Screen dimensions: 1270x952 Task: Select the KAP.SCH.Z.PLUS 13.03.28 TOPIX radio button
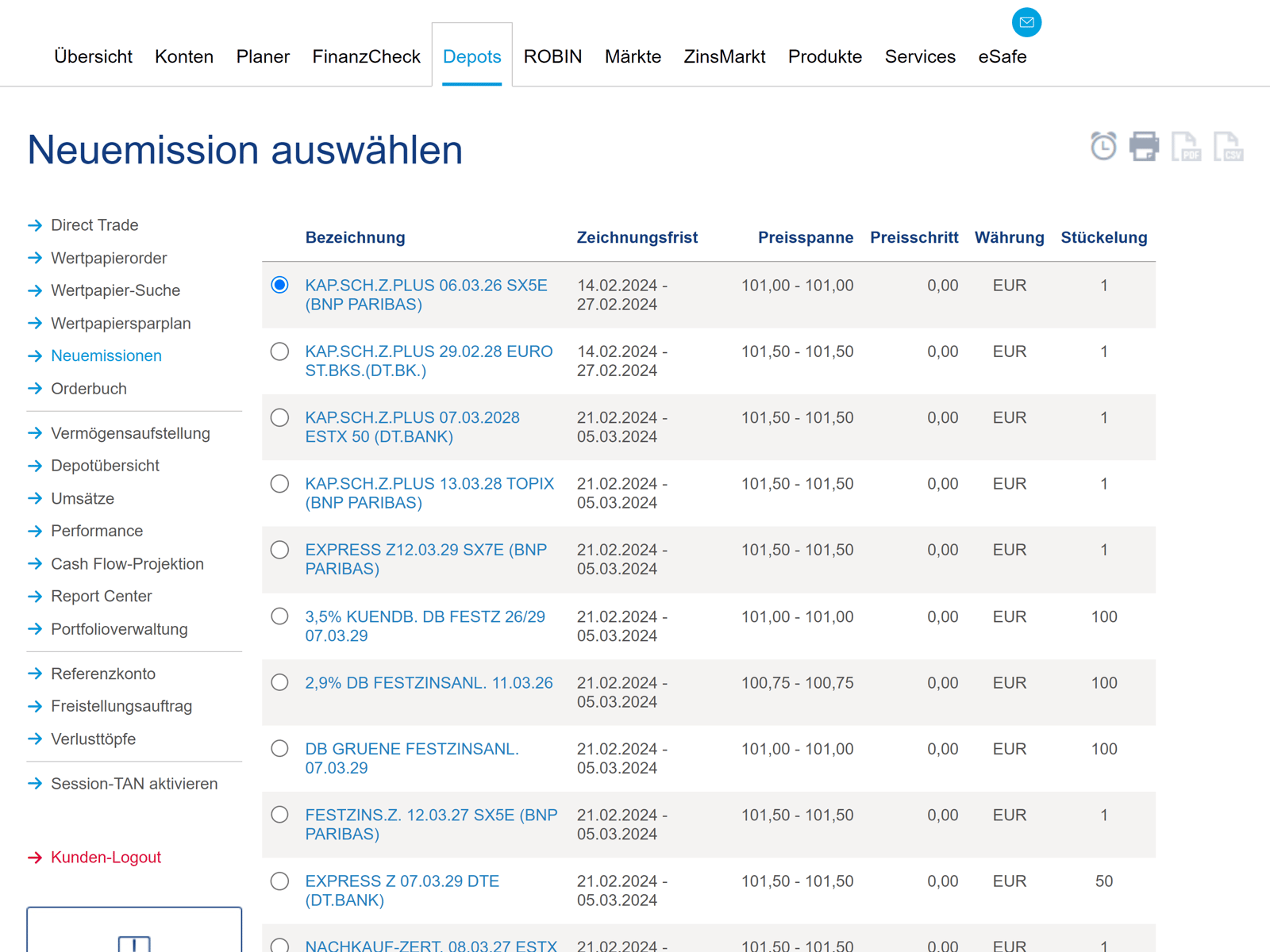[279, 484]
